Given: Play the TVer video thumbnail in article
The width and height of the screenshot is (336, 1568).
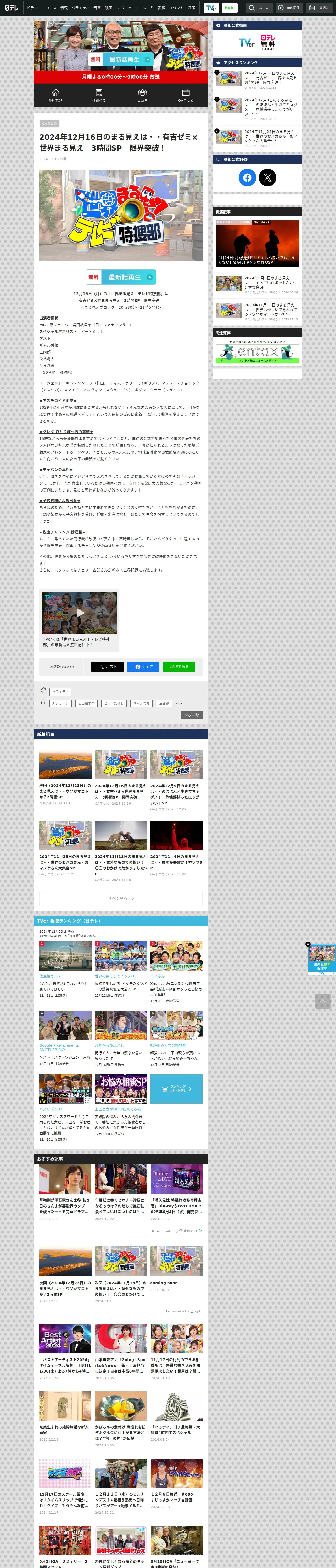Looking at the screenshot, I should pos(79,613).
